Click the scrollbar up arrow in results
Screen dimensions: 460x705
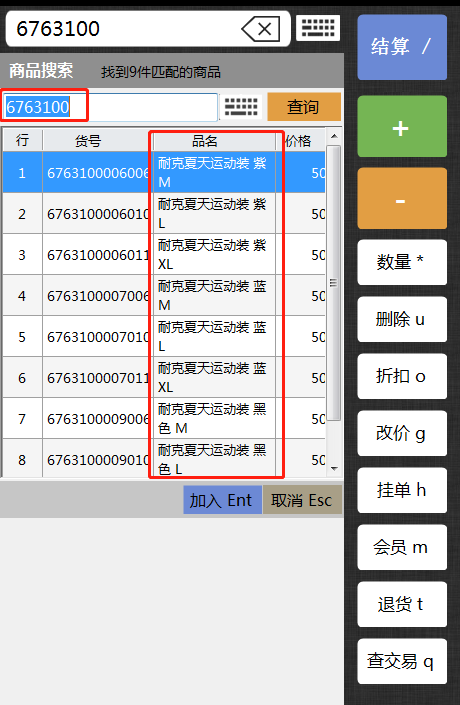click(x=334, y=136)
